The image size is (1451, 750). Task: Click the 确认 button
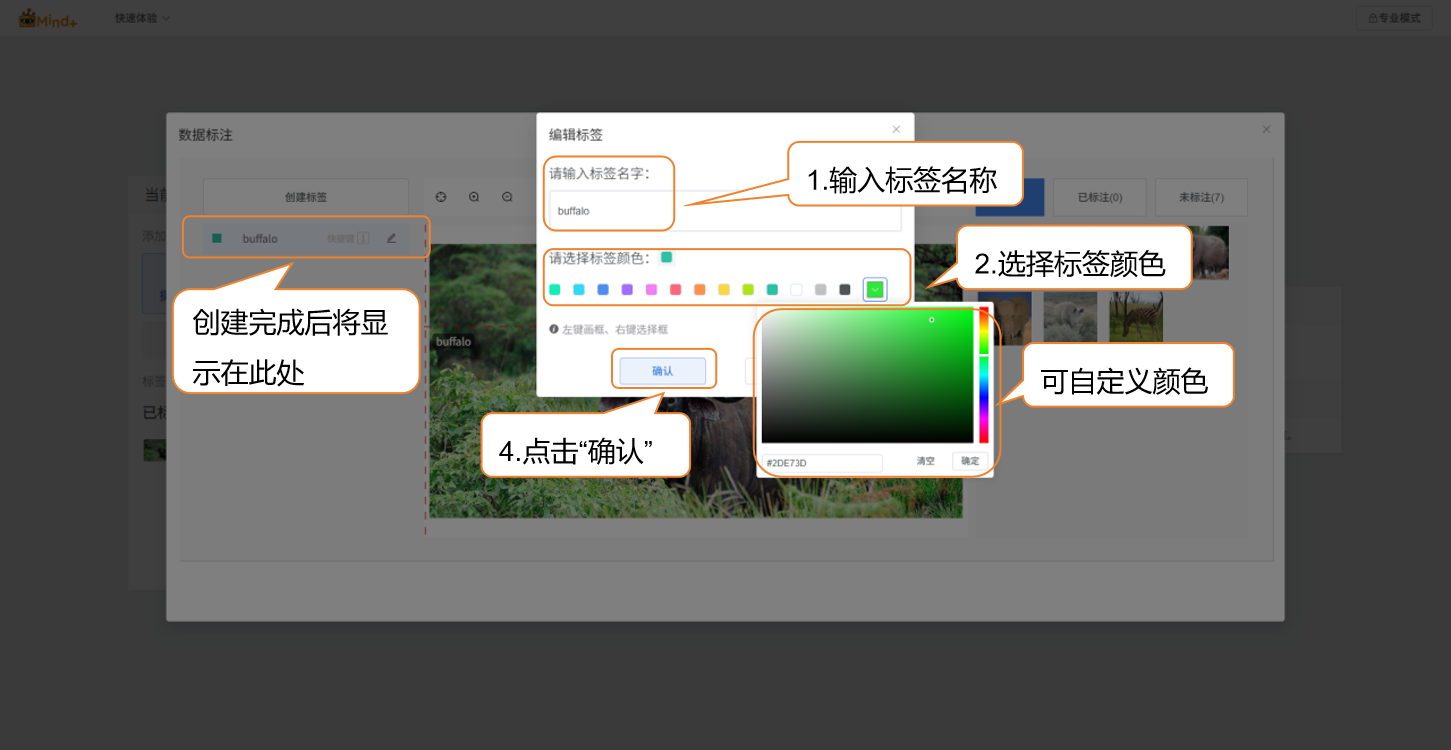point(662,371)
